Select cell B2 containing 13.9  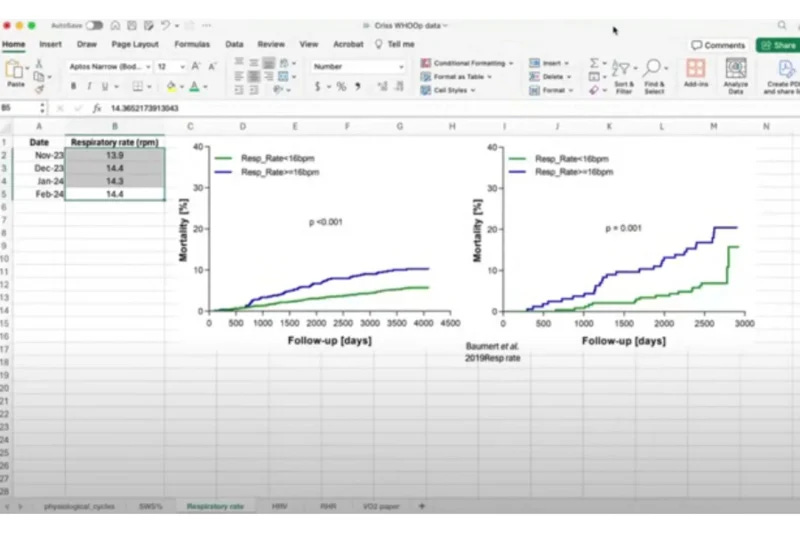pos(115,155)
